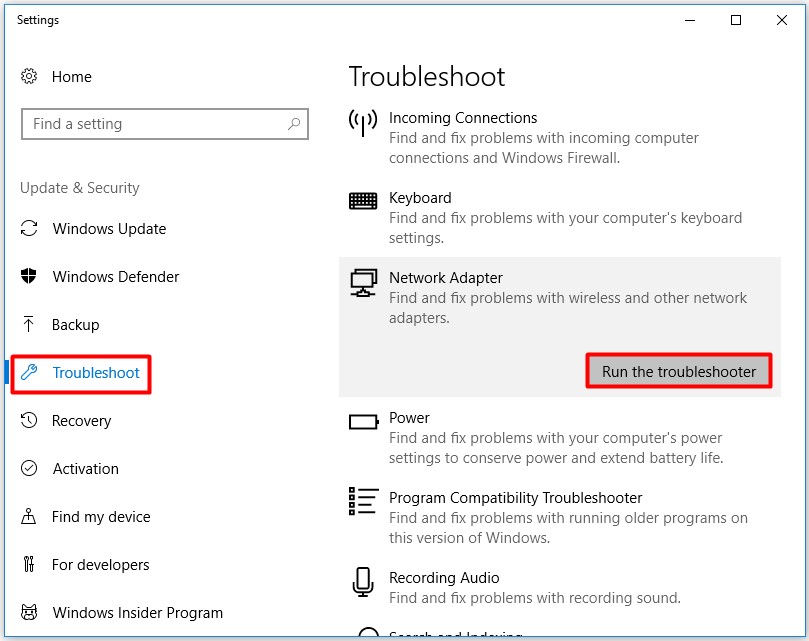Expand Program Compatibility Troubleshooter entry
Viewport: 809px width, 641px height.
coord(515,498)
